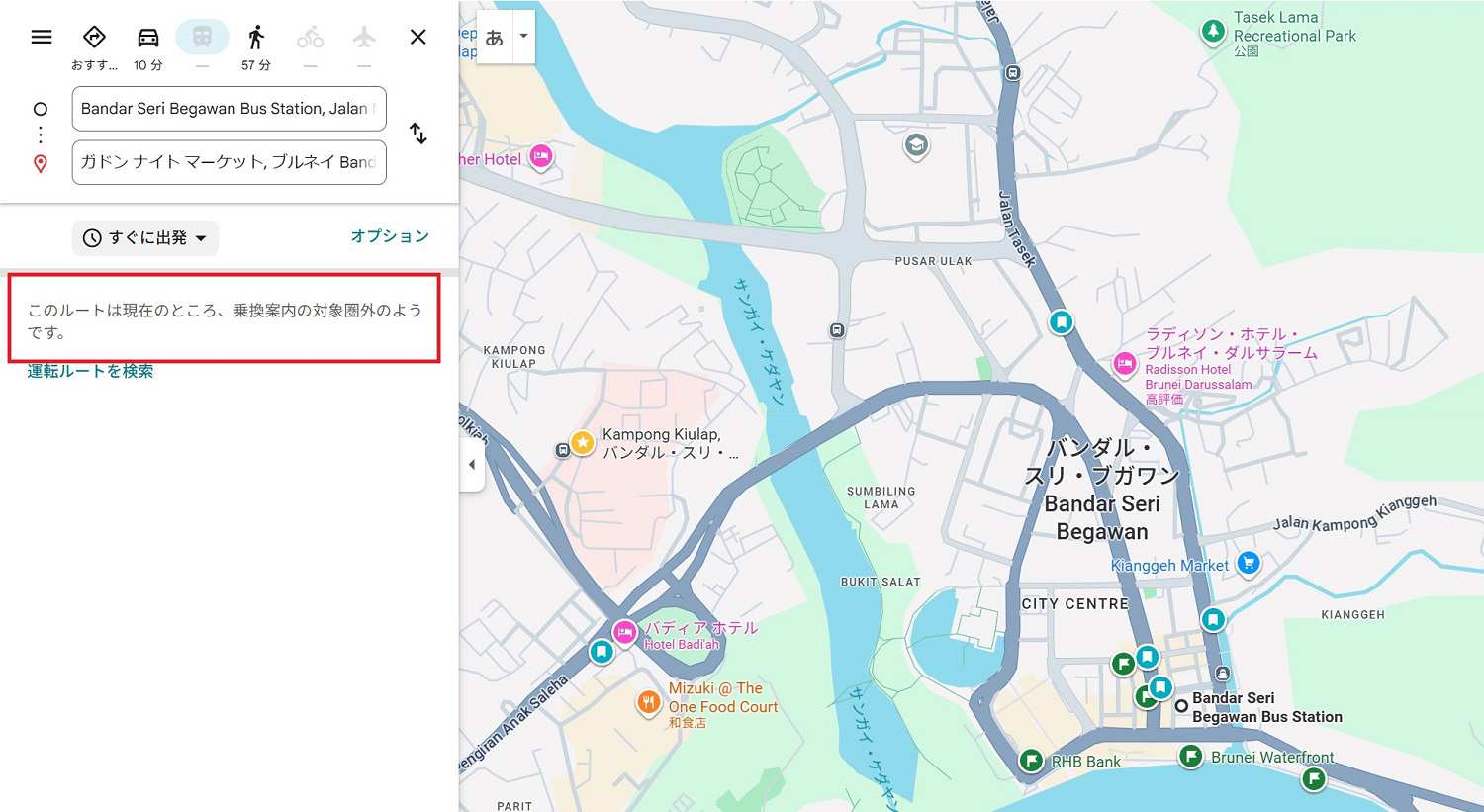Open the hamburger main menu
Image resolution: width=1484 pixels, height=812 pixels.
pos(42,38)
